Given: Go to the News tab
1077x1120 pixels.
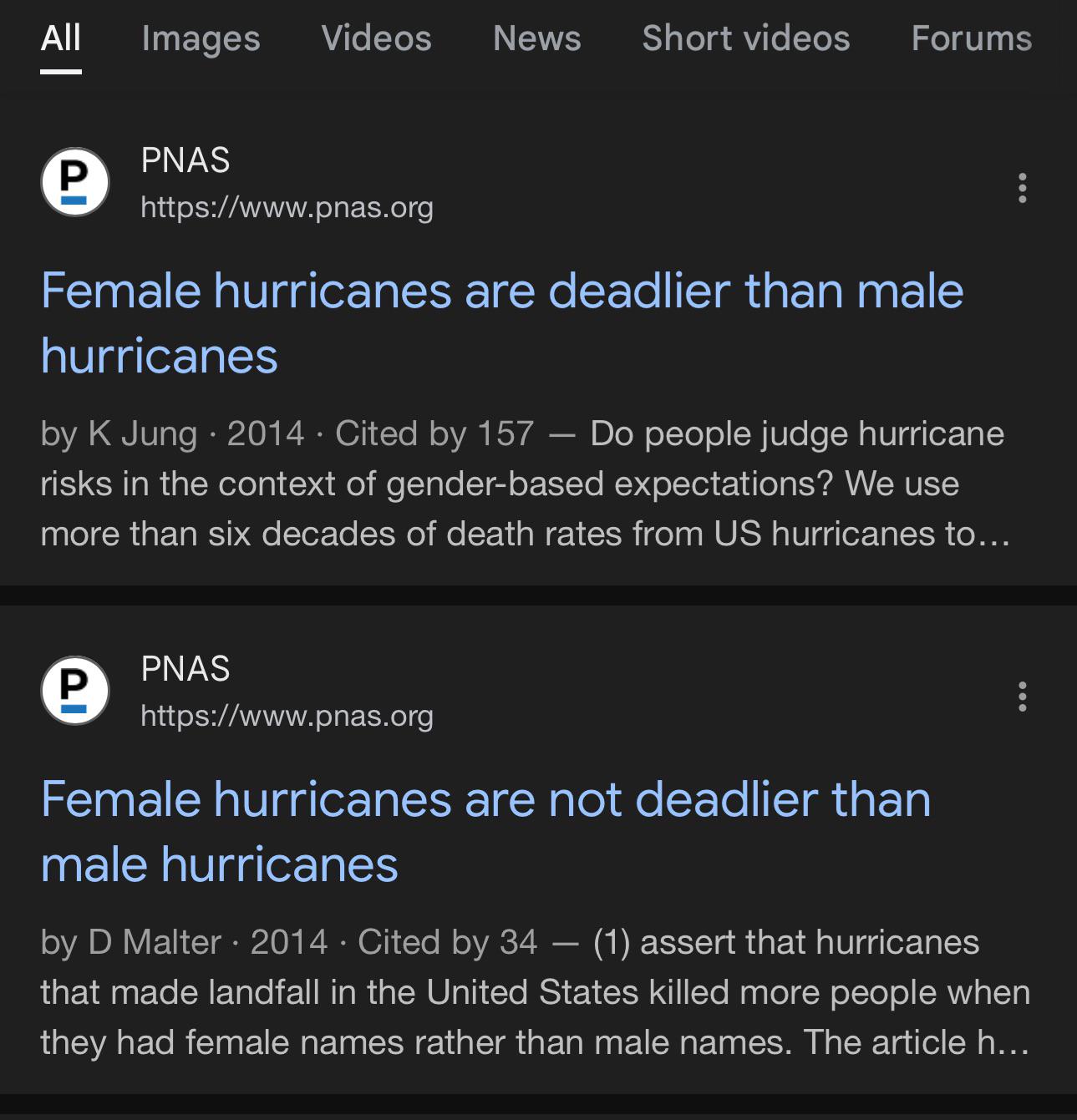Looking at the screenshot, I should click(536, 38).
